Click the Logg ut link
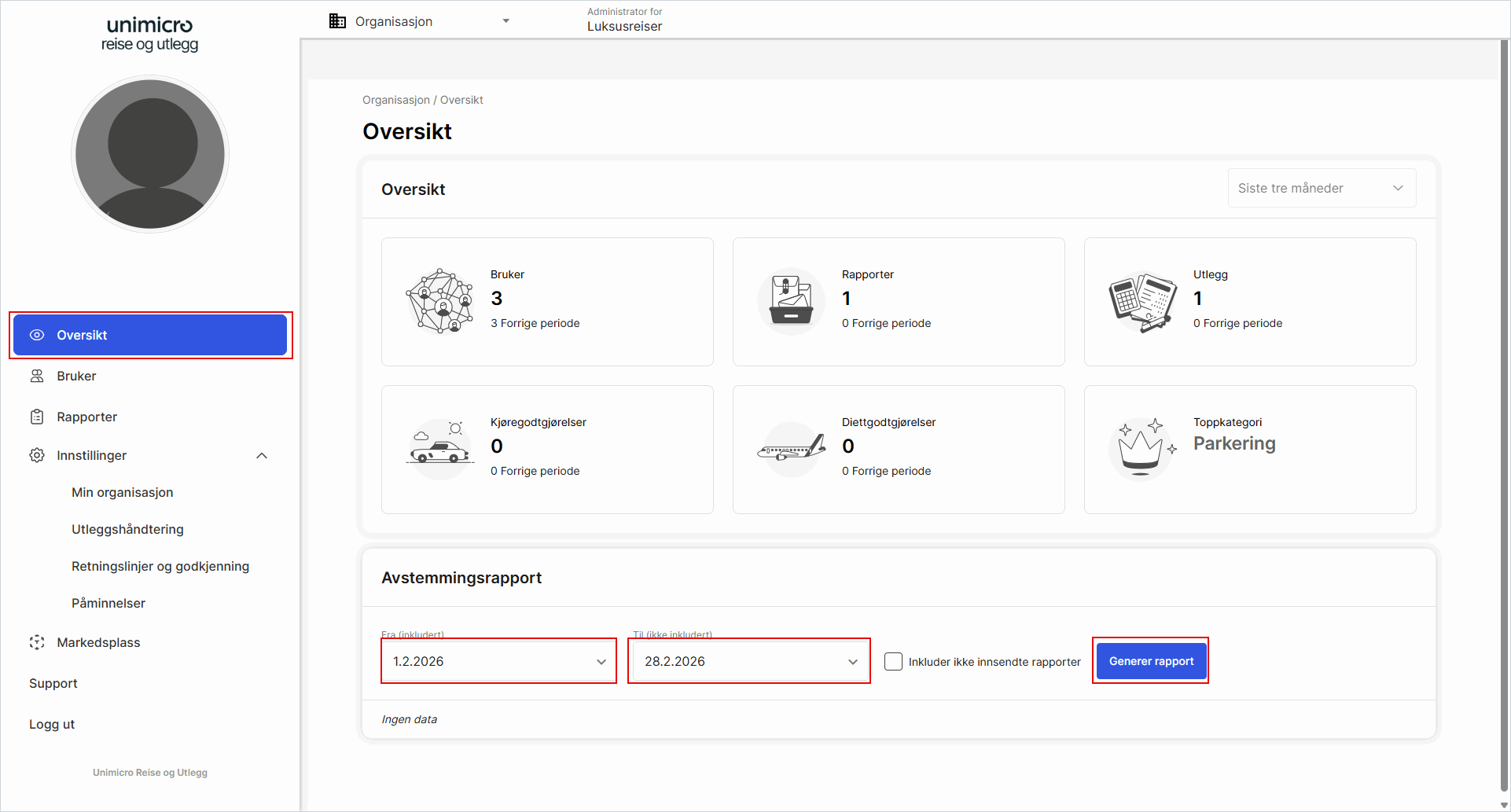 52,725
